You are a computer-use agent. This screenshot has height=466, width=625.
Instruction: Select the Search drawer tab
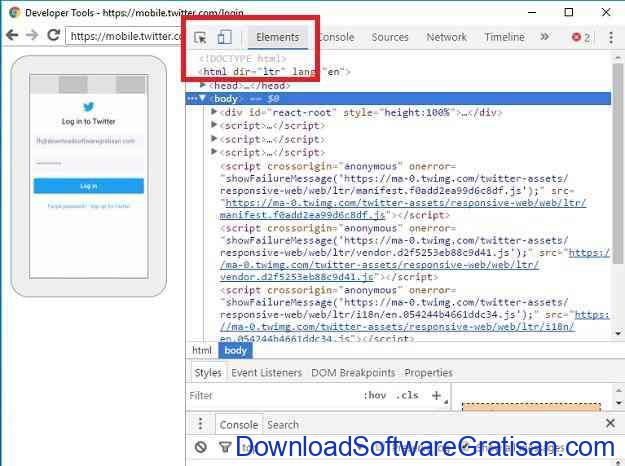click(x=283, y=425)
